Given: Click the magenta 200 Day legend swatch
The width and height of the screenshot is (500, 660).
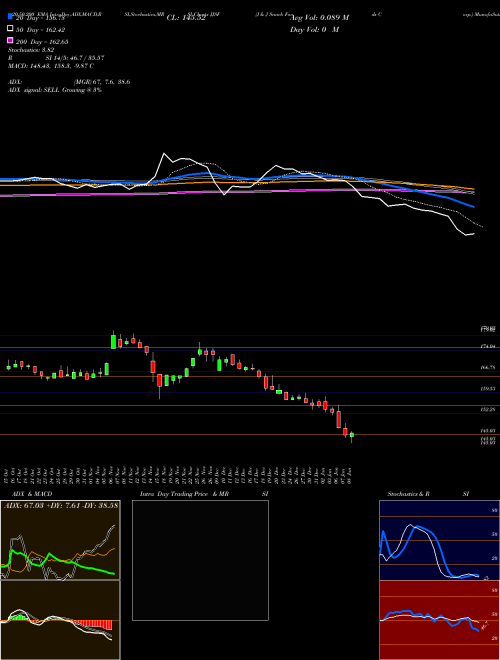Looking at the screenshot, I should coord(10,41).
